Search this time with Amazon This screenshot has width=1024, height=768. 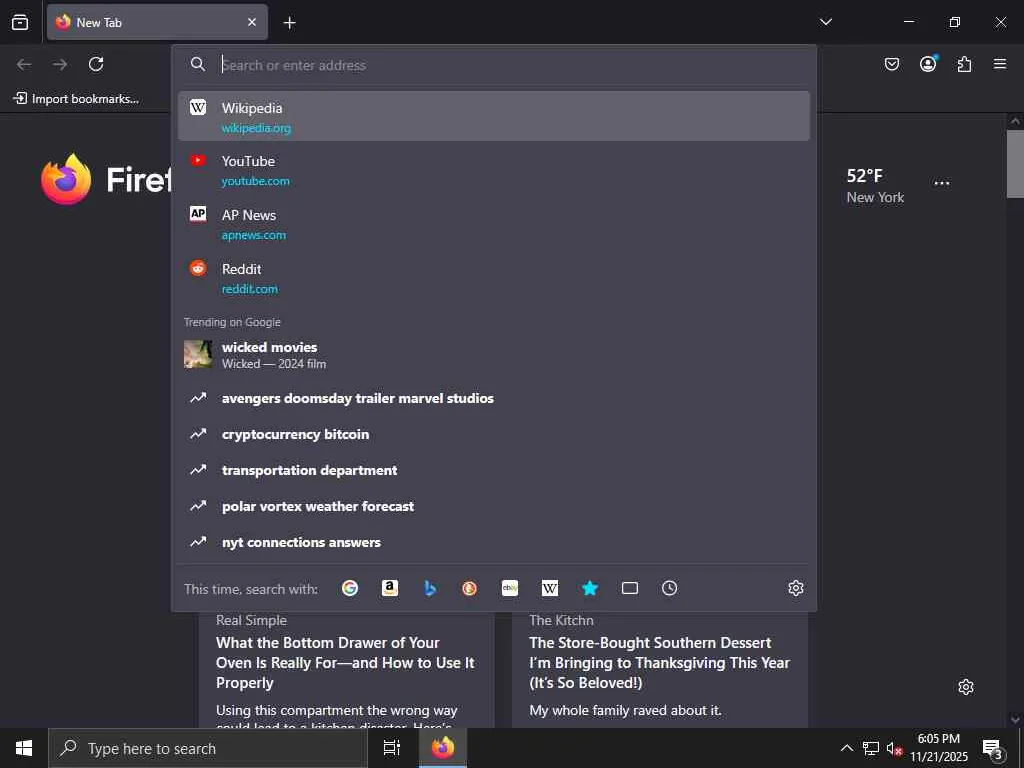390,588
